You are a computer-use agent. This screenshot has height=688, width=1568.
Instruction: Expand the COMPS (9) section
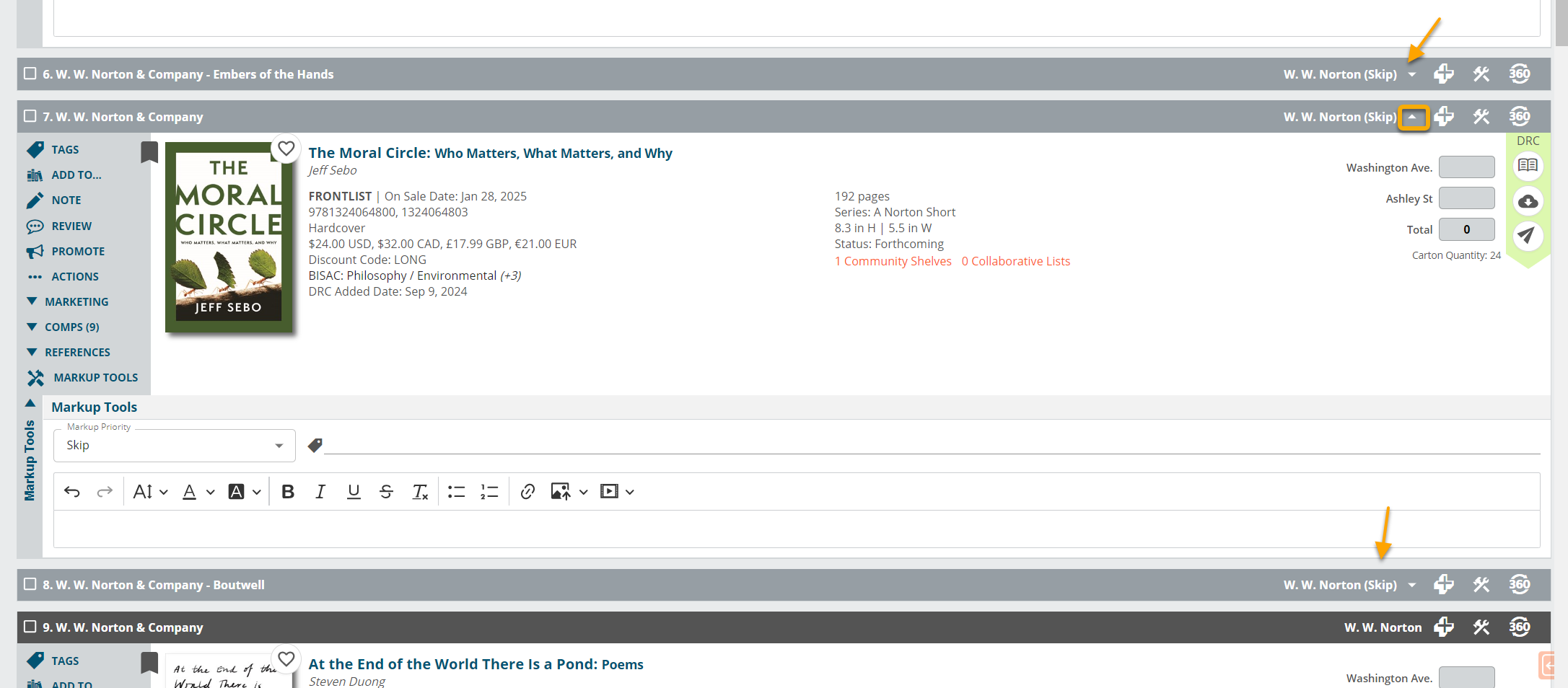pos(63,327)
